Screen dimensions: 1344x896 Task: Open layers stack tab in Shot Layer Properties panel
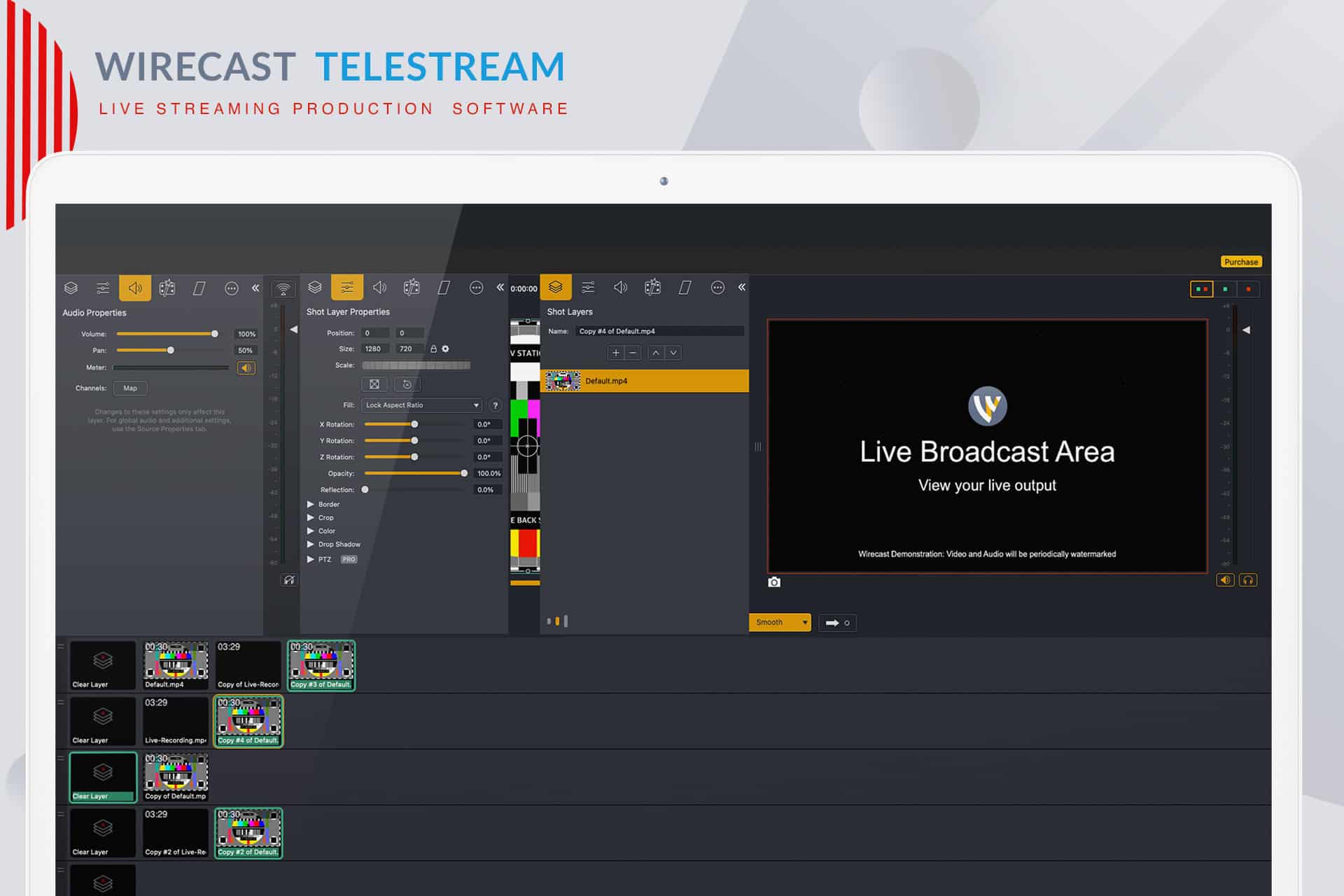pyautogui.click(x=315, y=287)
